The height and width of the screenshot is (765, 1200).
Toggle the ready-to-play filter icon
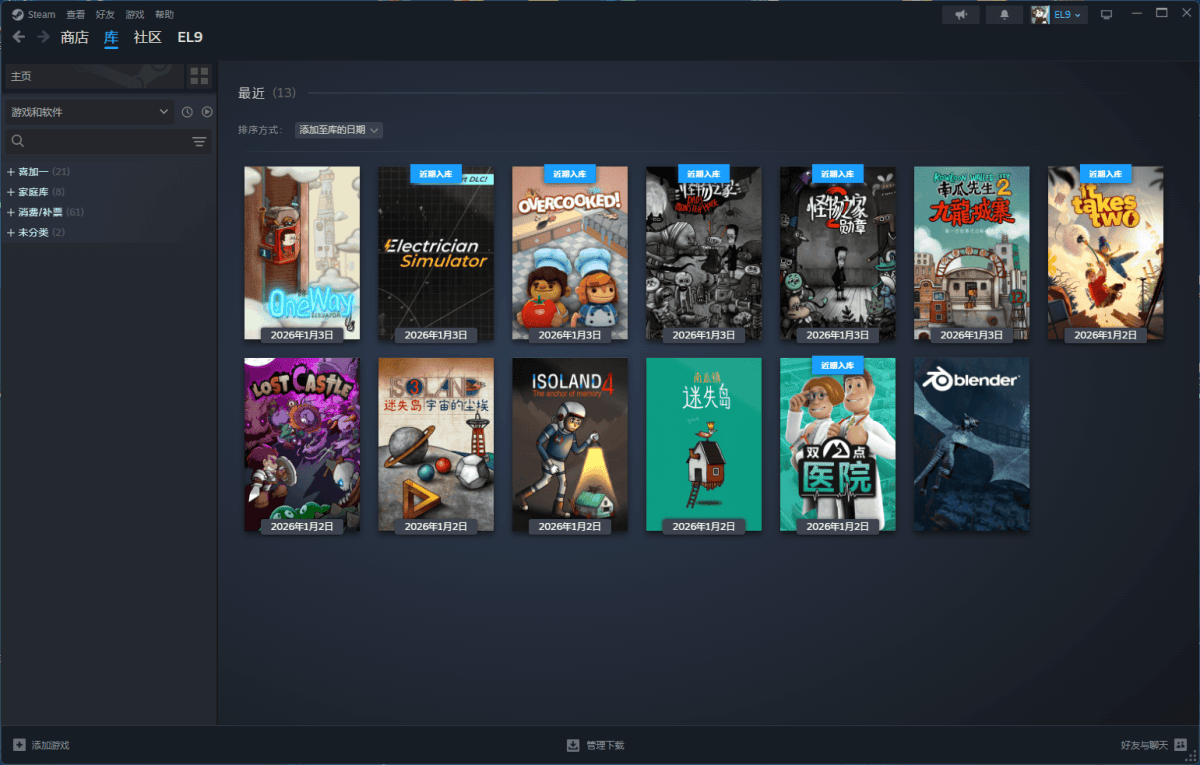coord(207,112)
